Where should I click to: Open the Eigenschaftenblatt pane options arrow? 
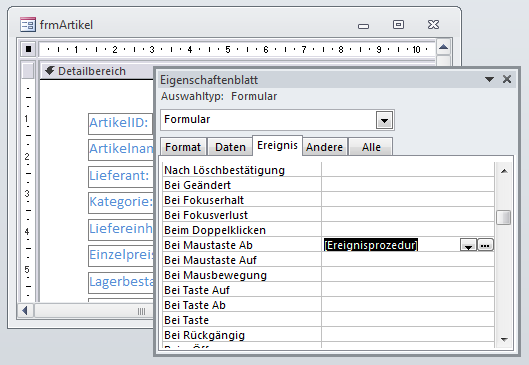tap(489, 80)
